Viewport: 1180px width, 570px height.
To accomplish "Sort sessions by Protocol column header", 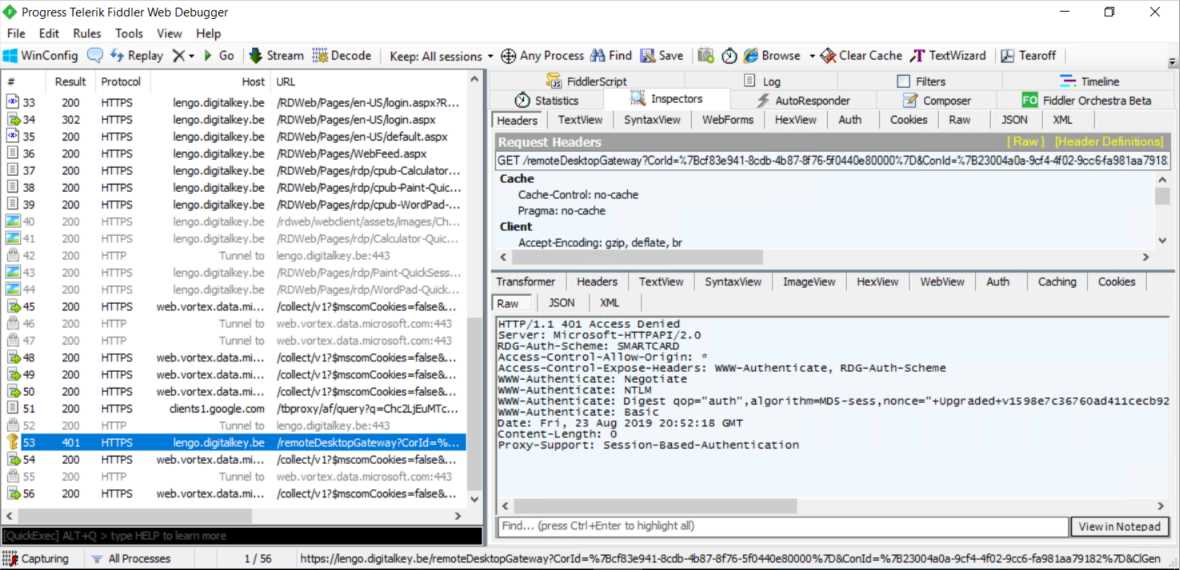I will click(x=121, y=81).
